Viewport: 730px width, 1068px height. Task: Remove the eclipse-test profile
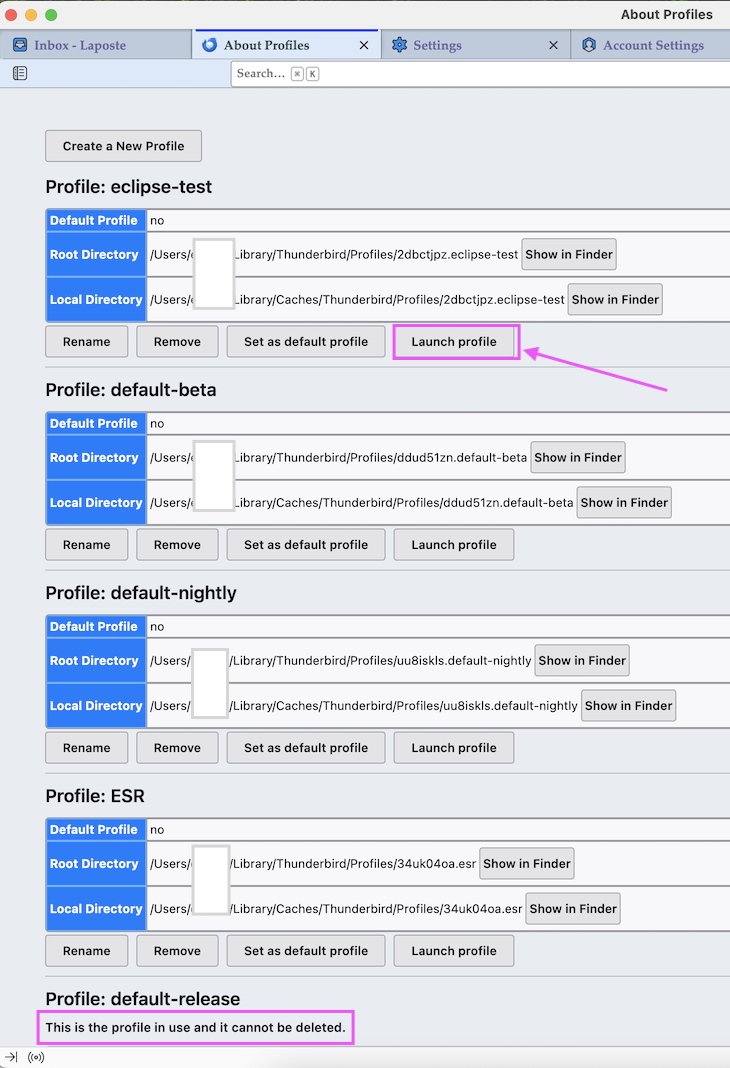coord(177,341)
